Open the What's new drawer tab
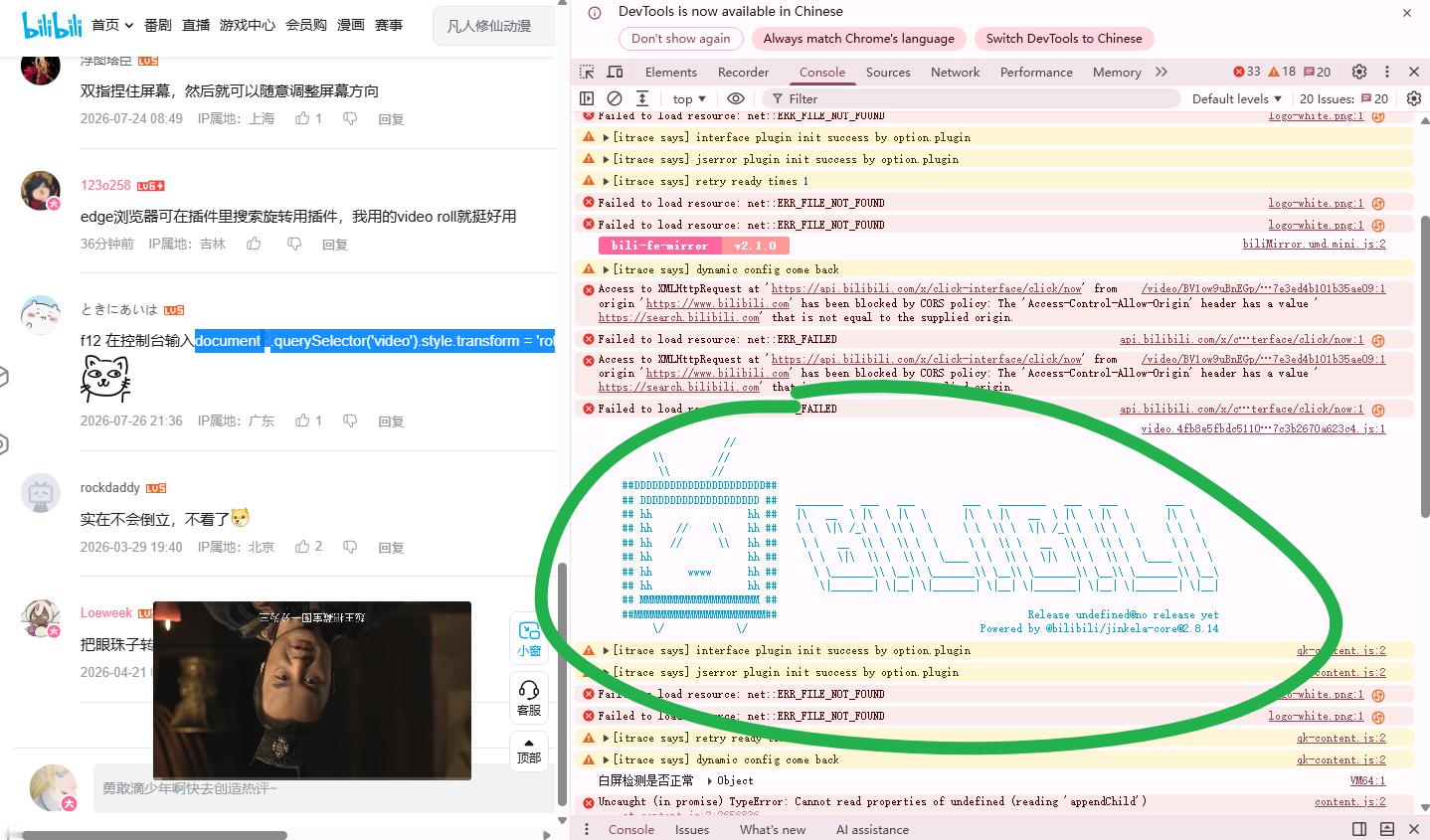The image size is (1430, 840). tap(773, 829)
